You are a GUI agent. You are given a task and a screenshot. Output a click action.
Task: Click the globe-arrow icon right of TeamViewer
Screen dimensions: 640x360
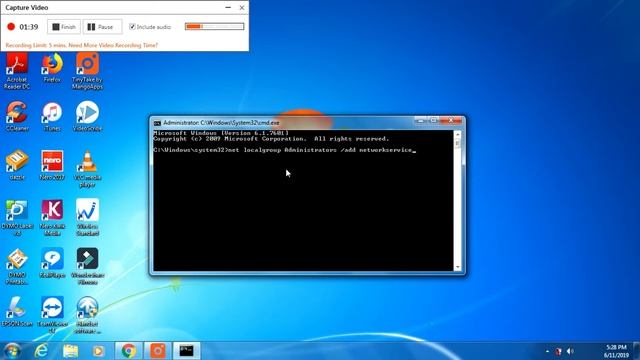pos(87,315)
